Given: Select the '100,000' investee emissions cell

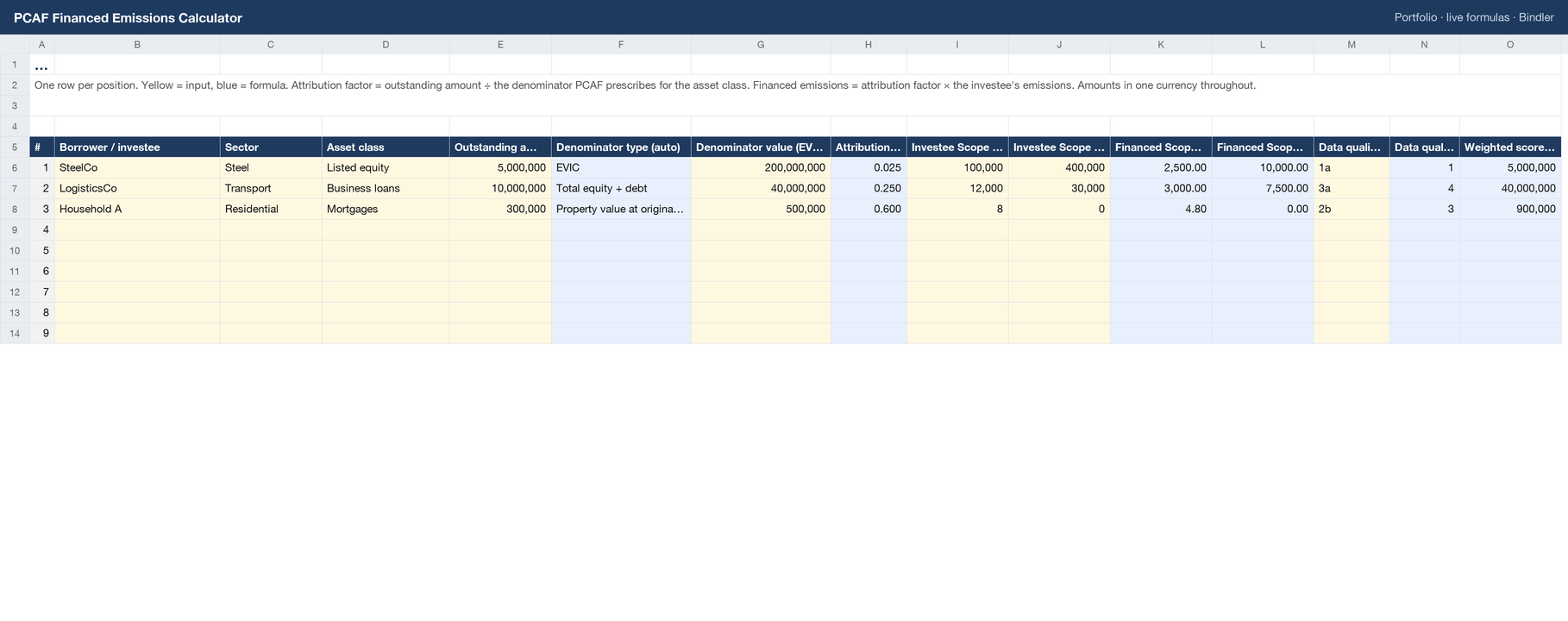Looking at the screenshot, I should coord(957,167).
